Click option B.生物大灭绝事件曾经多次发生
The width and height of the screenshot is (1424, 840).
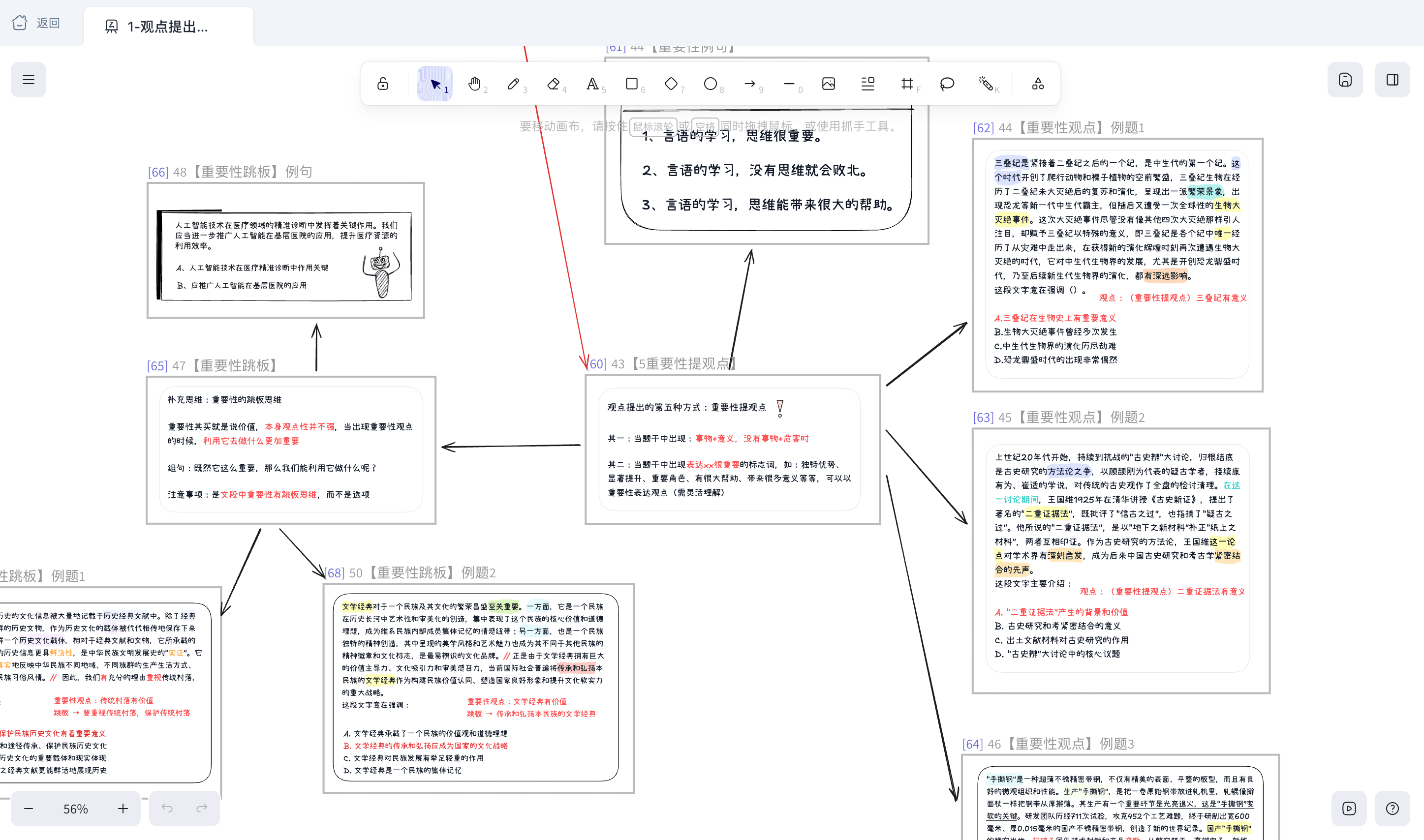1055,331
